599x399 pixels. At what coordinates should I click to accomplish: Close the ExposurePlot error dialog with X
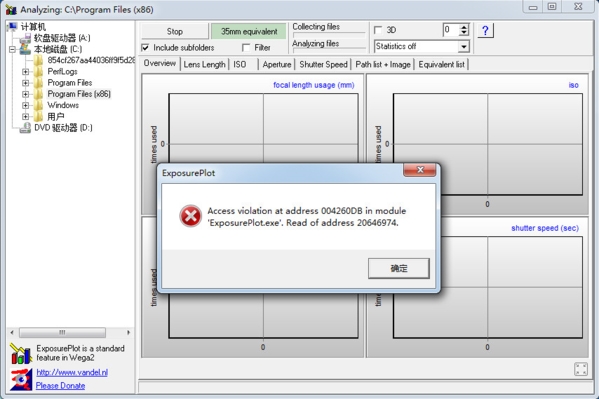point(420,170)
